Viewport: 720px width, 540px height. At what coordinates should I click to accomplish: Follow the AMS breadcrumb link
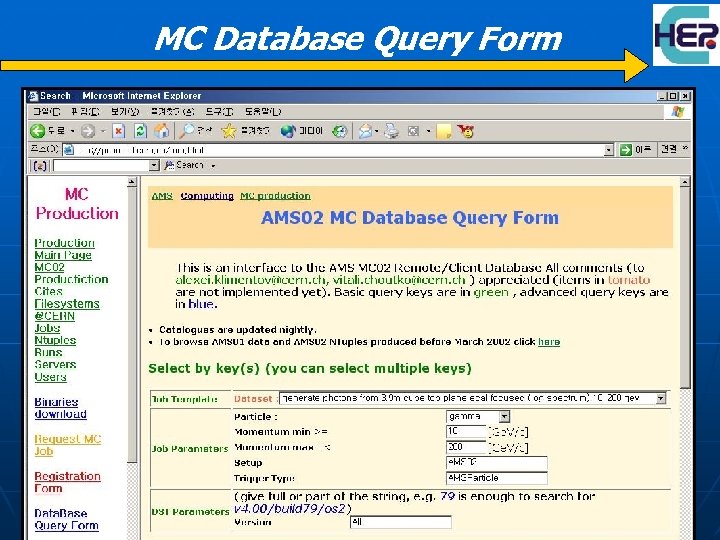[x=162, y=196]
